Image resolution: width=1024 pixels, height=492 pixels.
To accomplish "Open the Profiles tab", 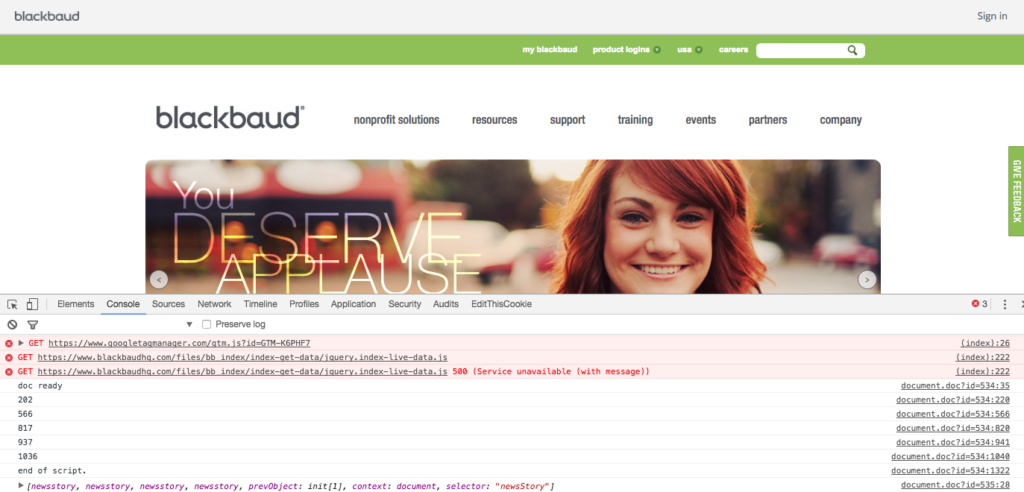I will (304, 304).
